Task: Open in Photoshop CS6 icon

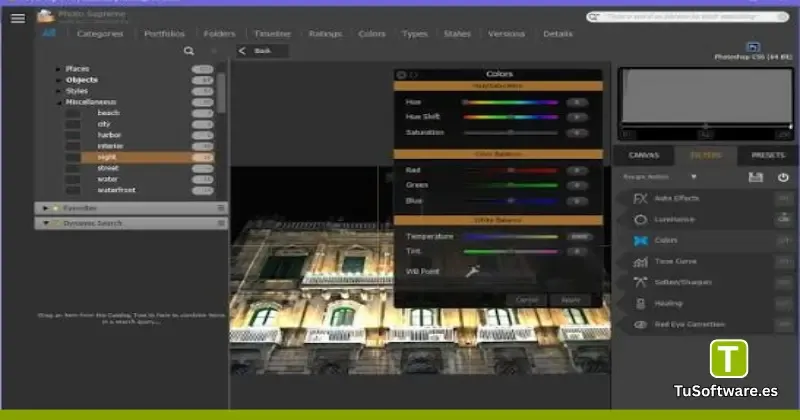Action: click(x=753, y=47)
